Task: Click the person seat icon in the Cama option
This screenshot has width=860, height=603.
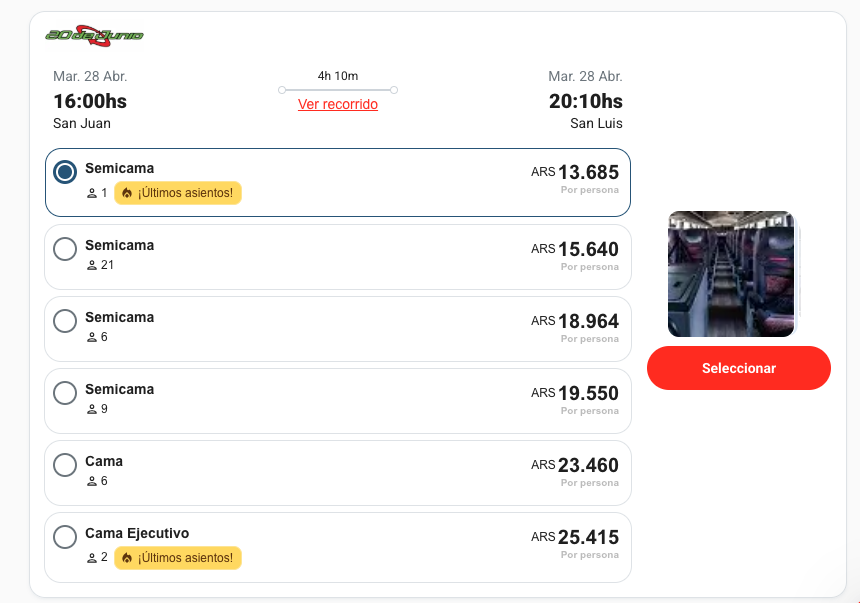Action: (92, 482)
